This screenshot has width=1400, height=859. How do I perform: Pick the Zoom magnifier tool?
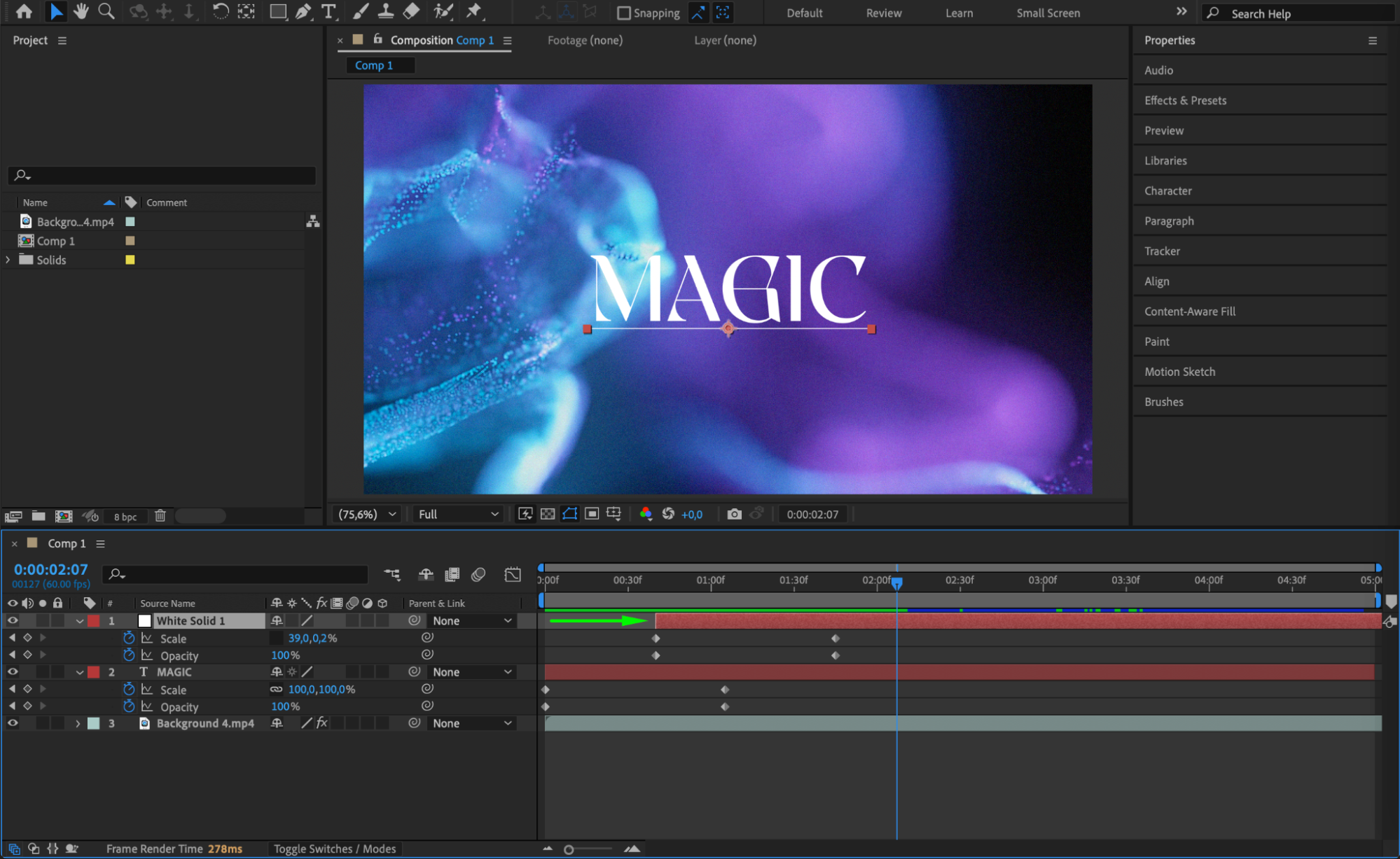[x=106, y=12]
